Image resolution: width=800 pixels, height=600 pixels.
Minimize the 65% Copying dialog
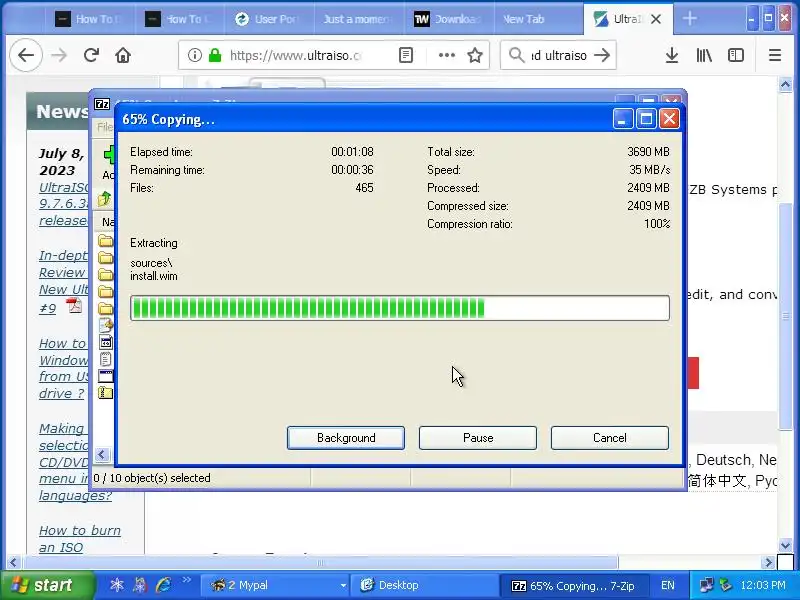622,119
